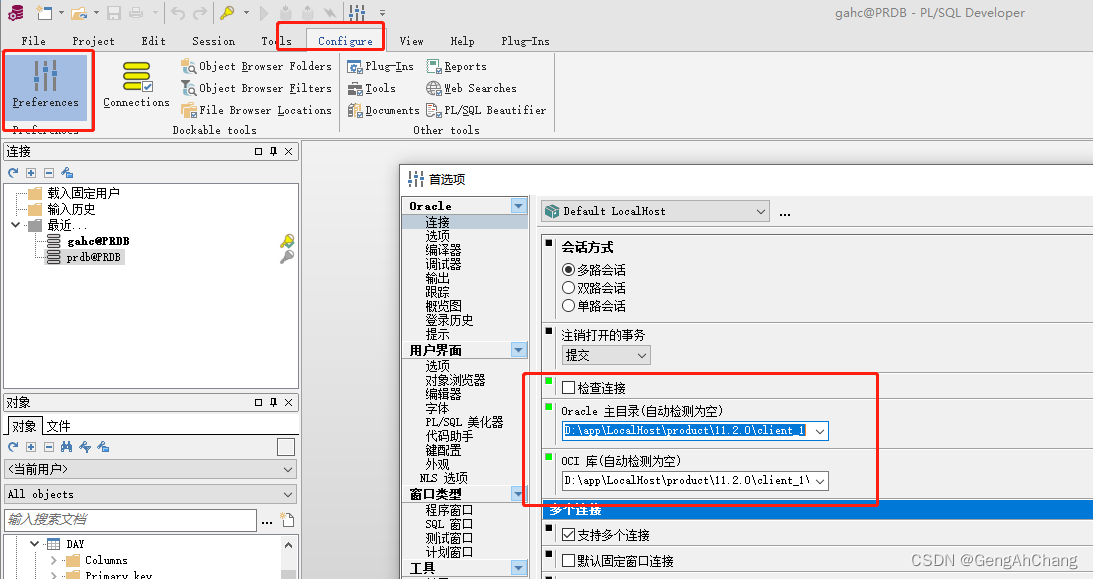Open the File menu
The image size is (1093, 579).
click(x=33, y=41)
